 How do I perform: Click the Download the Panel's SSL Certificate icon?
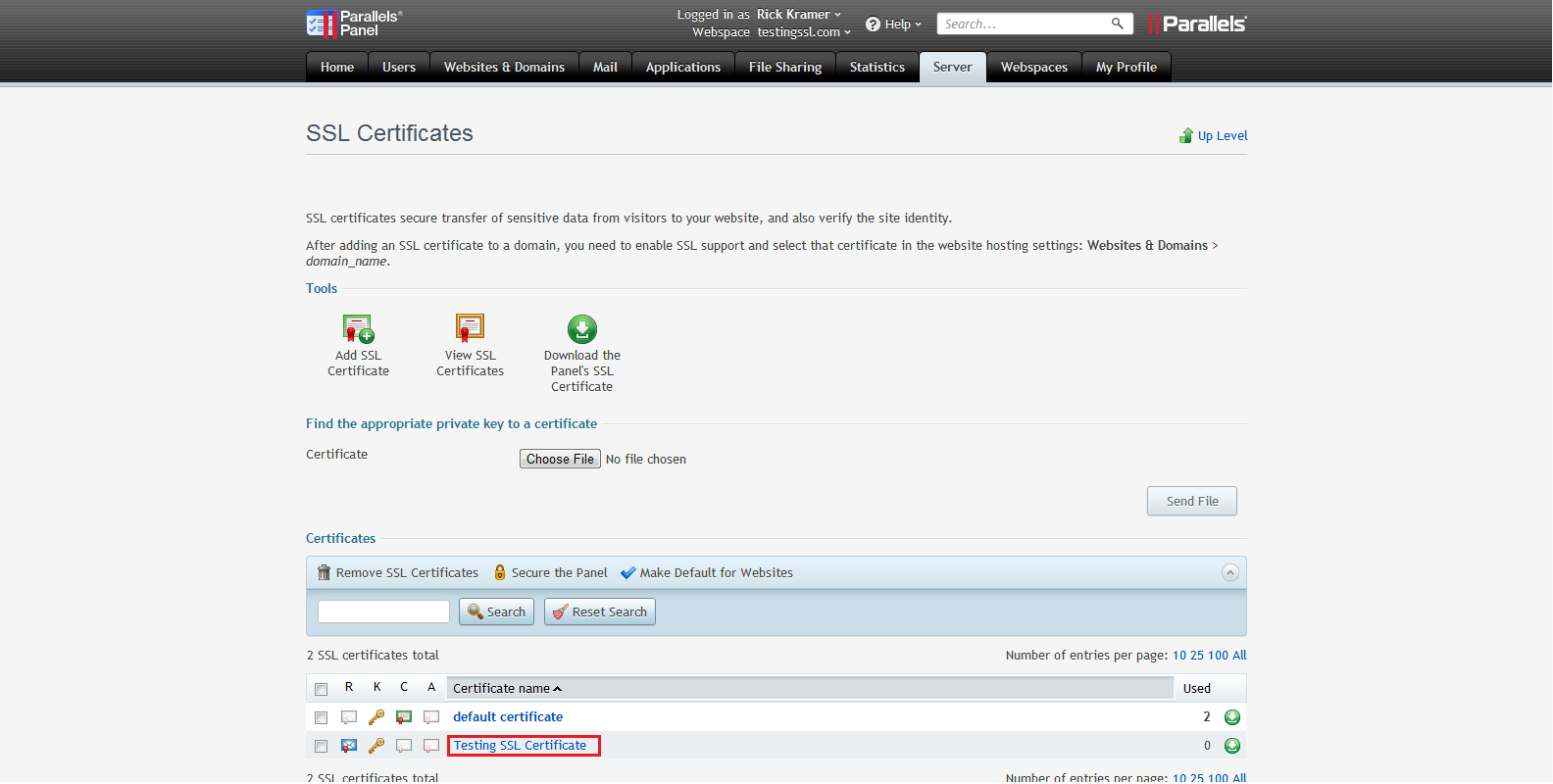pyautogui.click(x=582, y=328)
